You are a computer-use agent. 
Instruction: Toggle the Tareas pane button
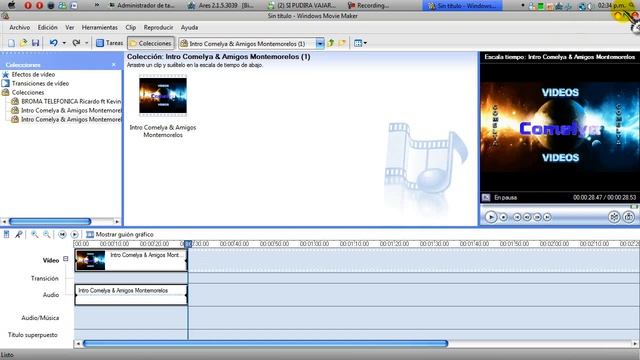[x=109, y=43]
